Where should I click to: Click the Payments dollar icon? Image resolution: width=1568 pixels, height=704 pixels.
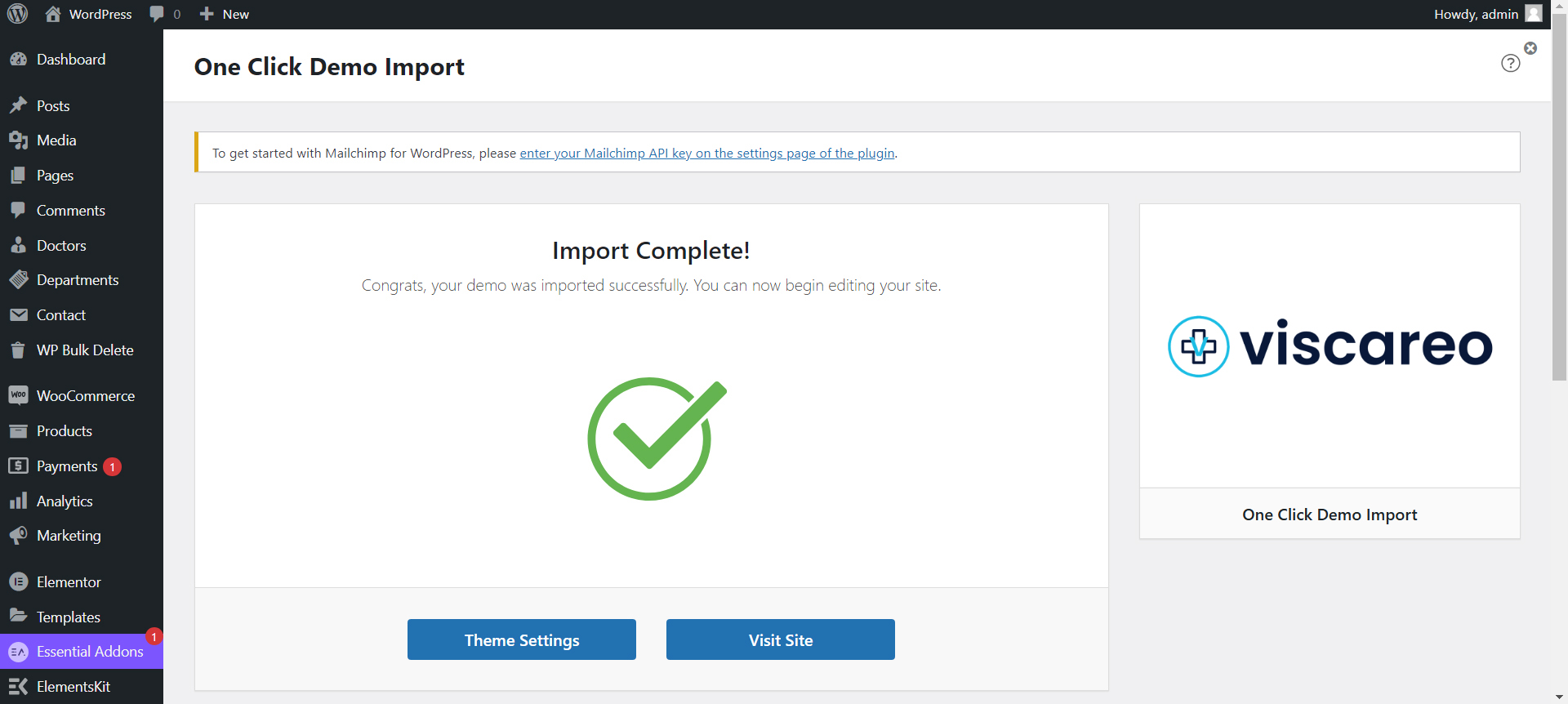[18, 466]
